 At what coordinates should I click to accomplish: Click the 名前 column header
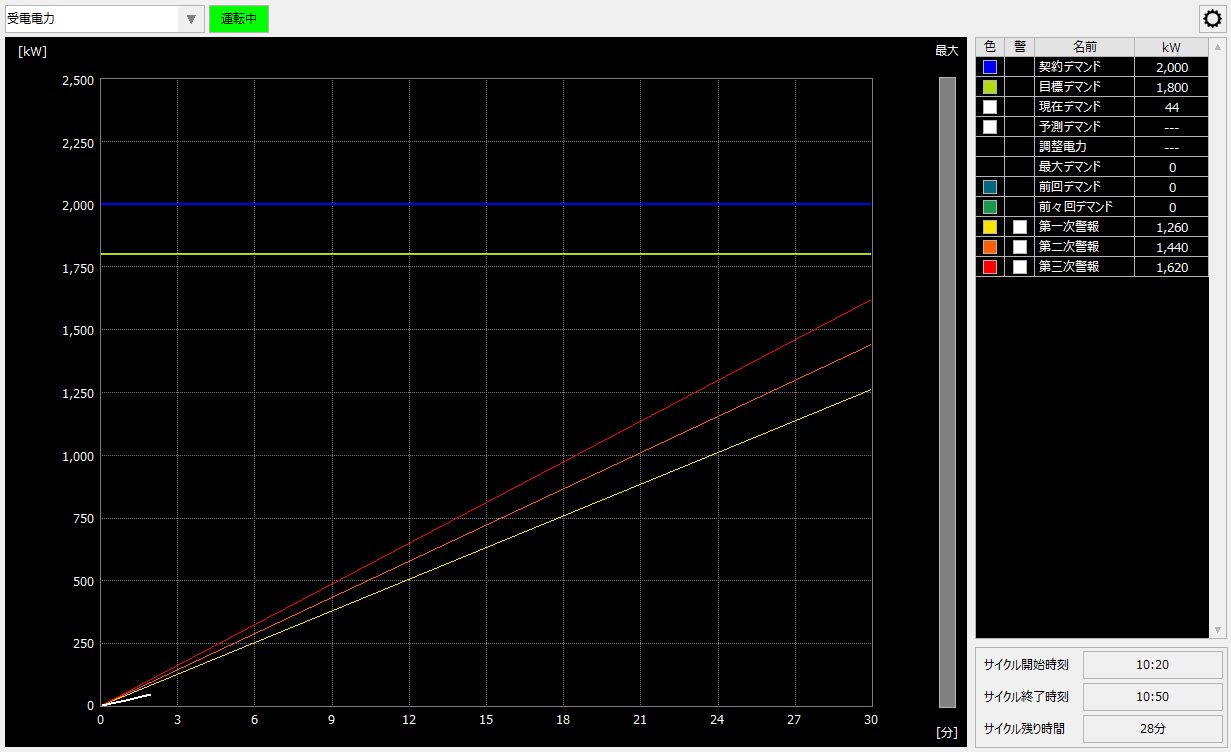[x=1084, y=47]
